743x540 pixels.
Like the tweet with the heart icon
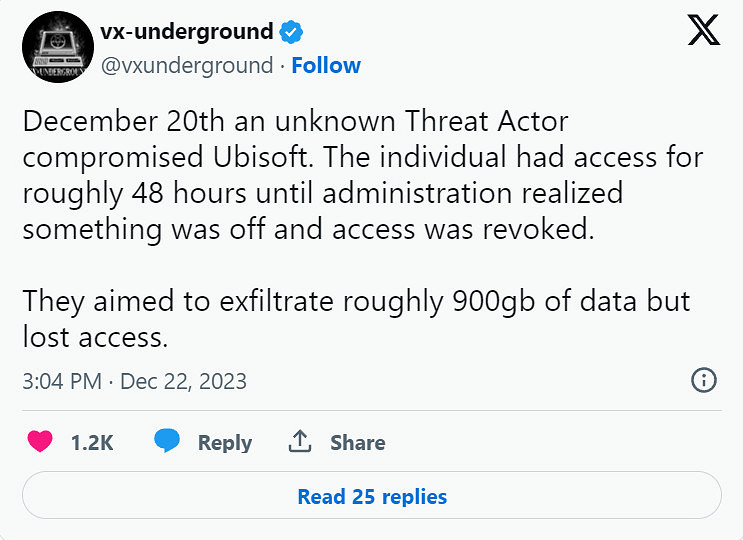pyautogui.click(x=40, y=442)
